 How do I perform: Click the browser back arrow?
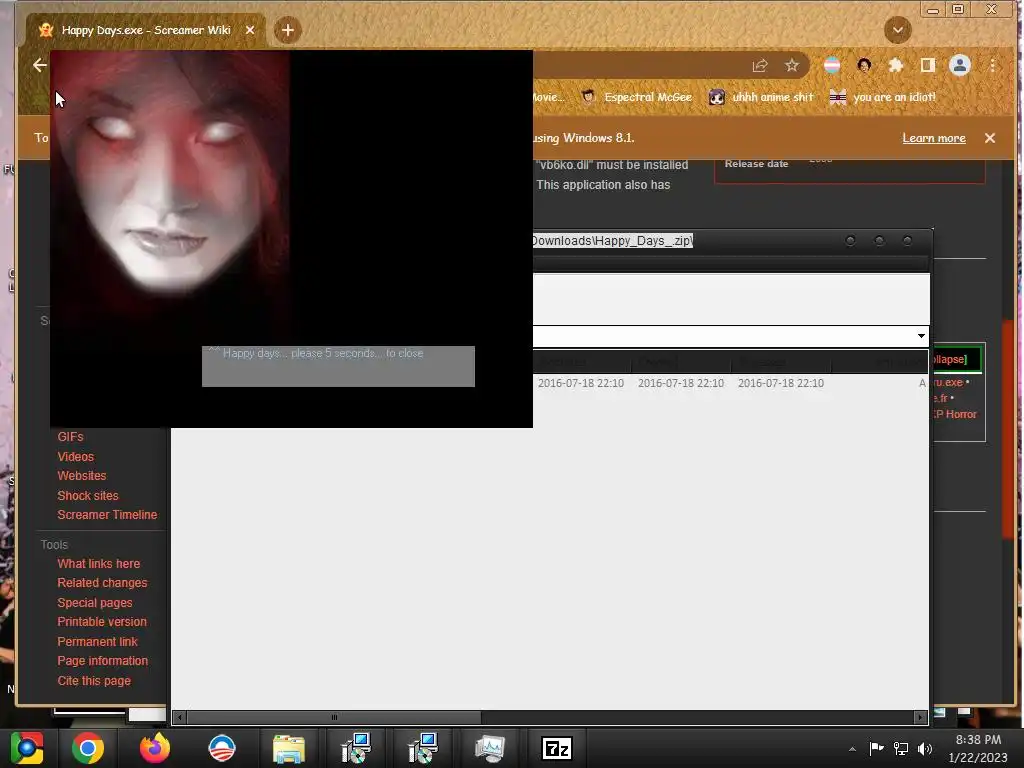point(40,65)
